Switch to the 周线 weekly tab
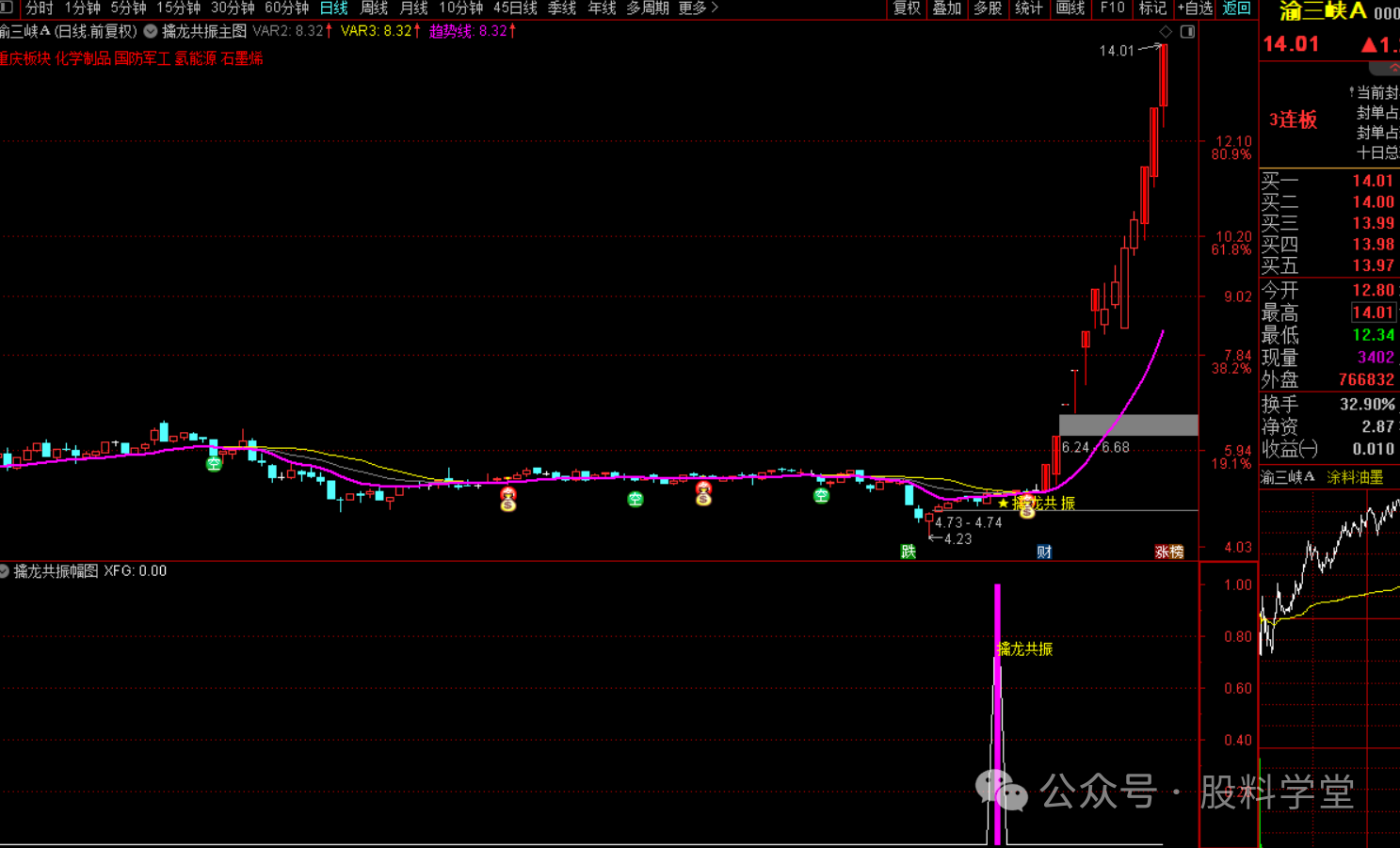This screenshot has height=848, width=1400. [x=374, y=8]
